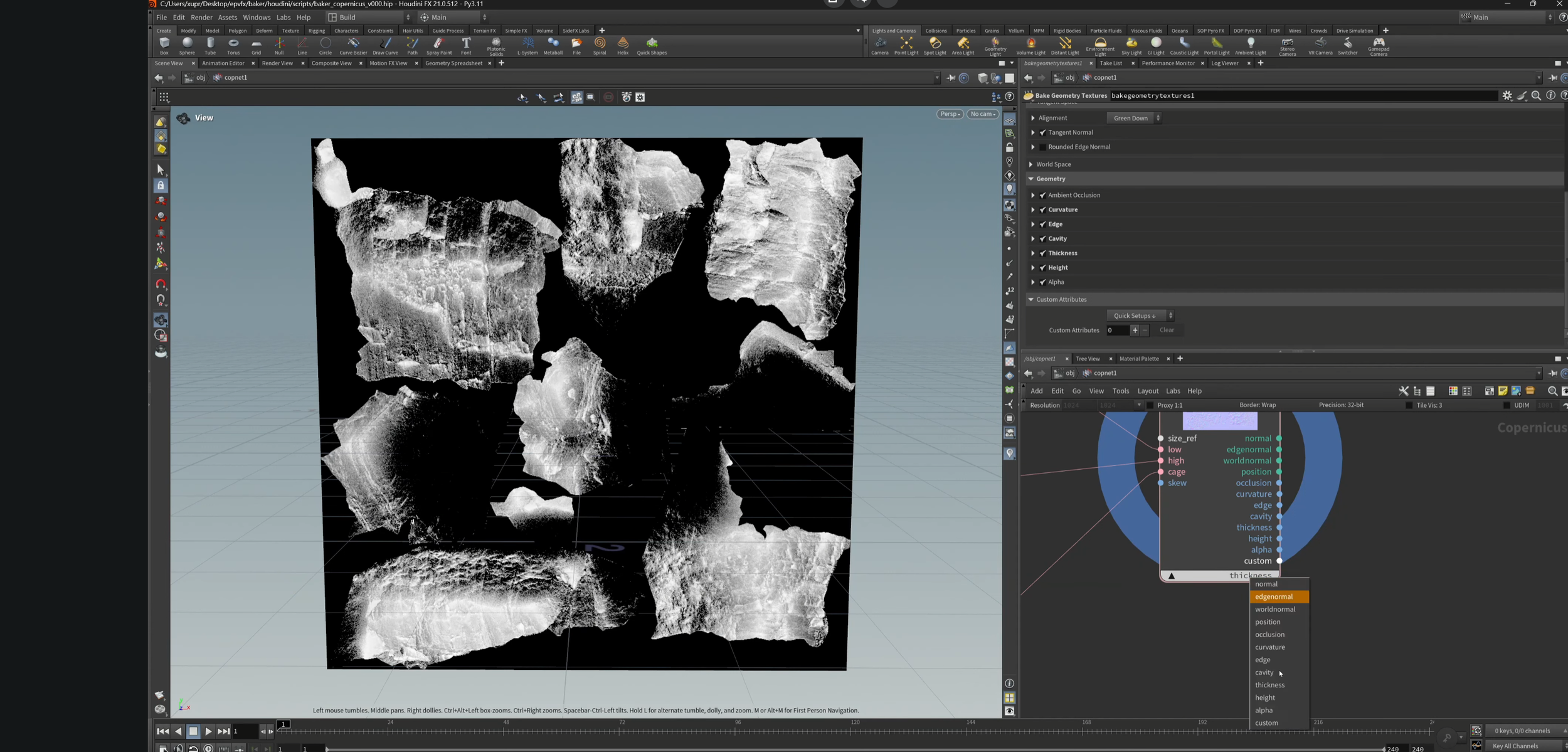The height and width of the screenshot is (752, 1568).
Task: Uncheck the Thickness bake option
Action: pyautogui.click(x=1042, y=253)
